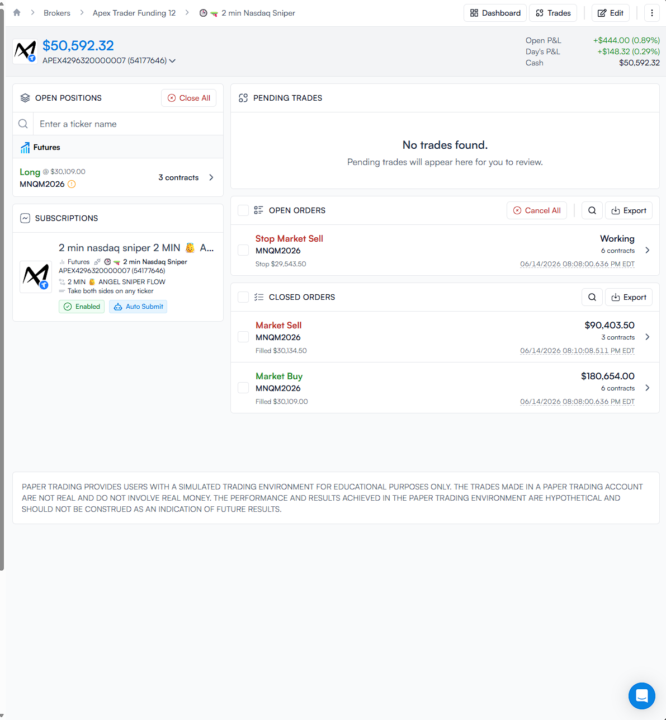The height and width of the screenshot is (720, 666).
Task: Search closed orders with the magnifier icon
Action: (x=592, y=297)
